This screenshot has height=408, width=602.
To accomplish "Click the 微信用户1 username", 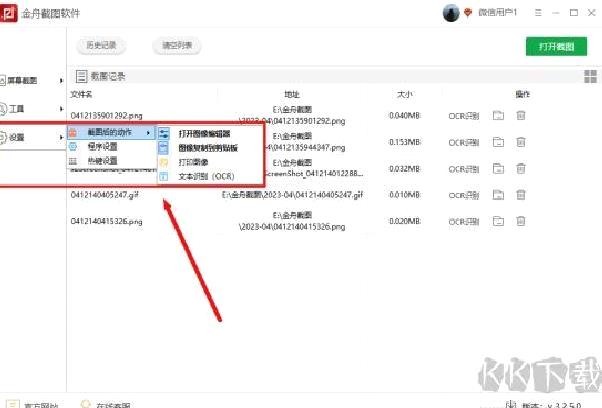I will click(498, 13).
